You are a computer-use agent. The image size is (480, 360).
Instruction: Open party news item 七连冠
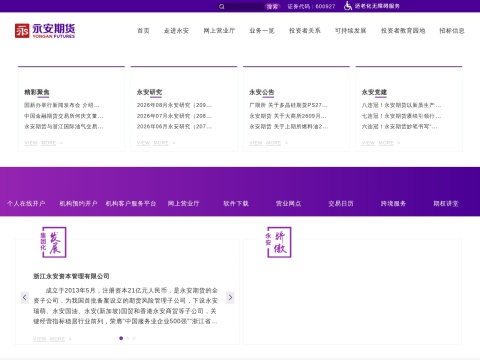[401, 116]
